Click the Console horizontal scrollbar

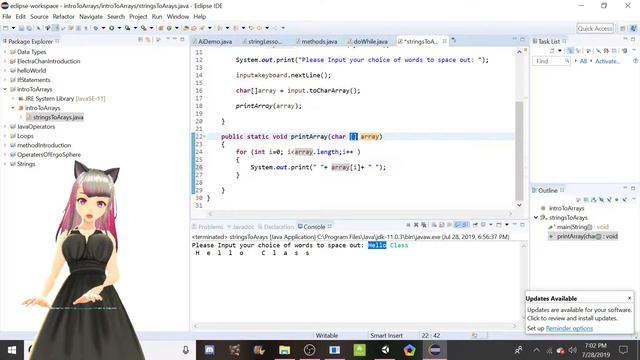[355, 326]
